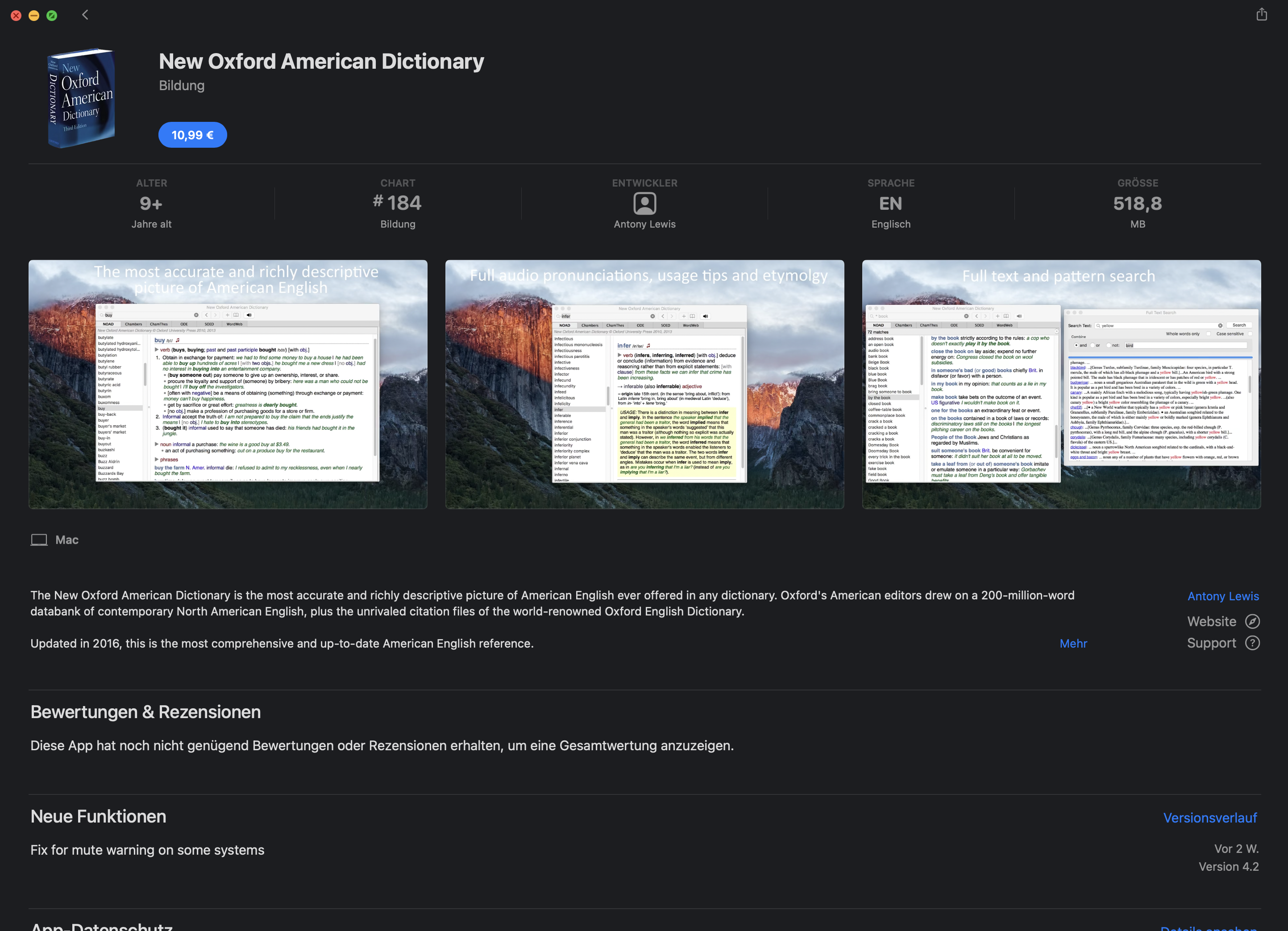The height and width of the screenshot is (931, 1288).
Task: Open the Versionsverlauf link
Action: [1209, 817]
